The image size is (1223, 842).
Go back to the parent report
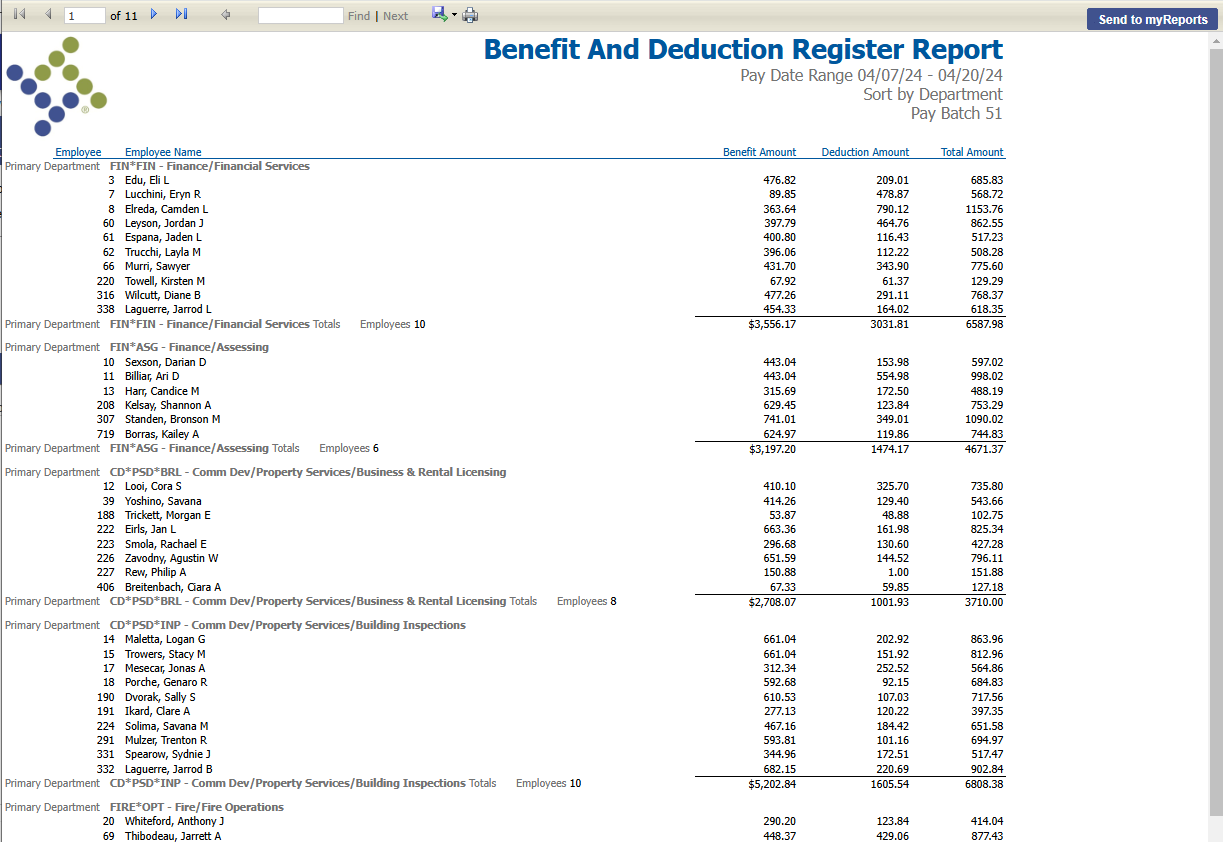coord(226,15)
